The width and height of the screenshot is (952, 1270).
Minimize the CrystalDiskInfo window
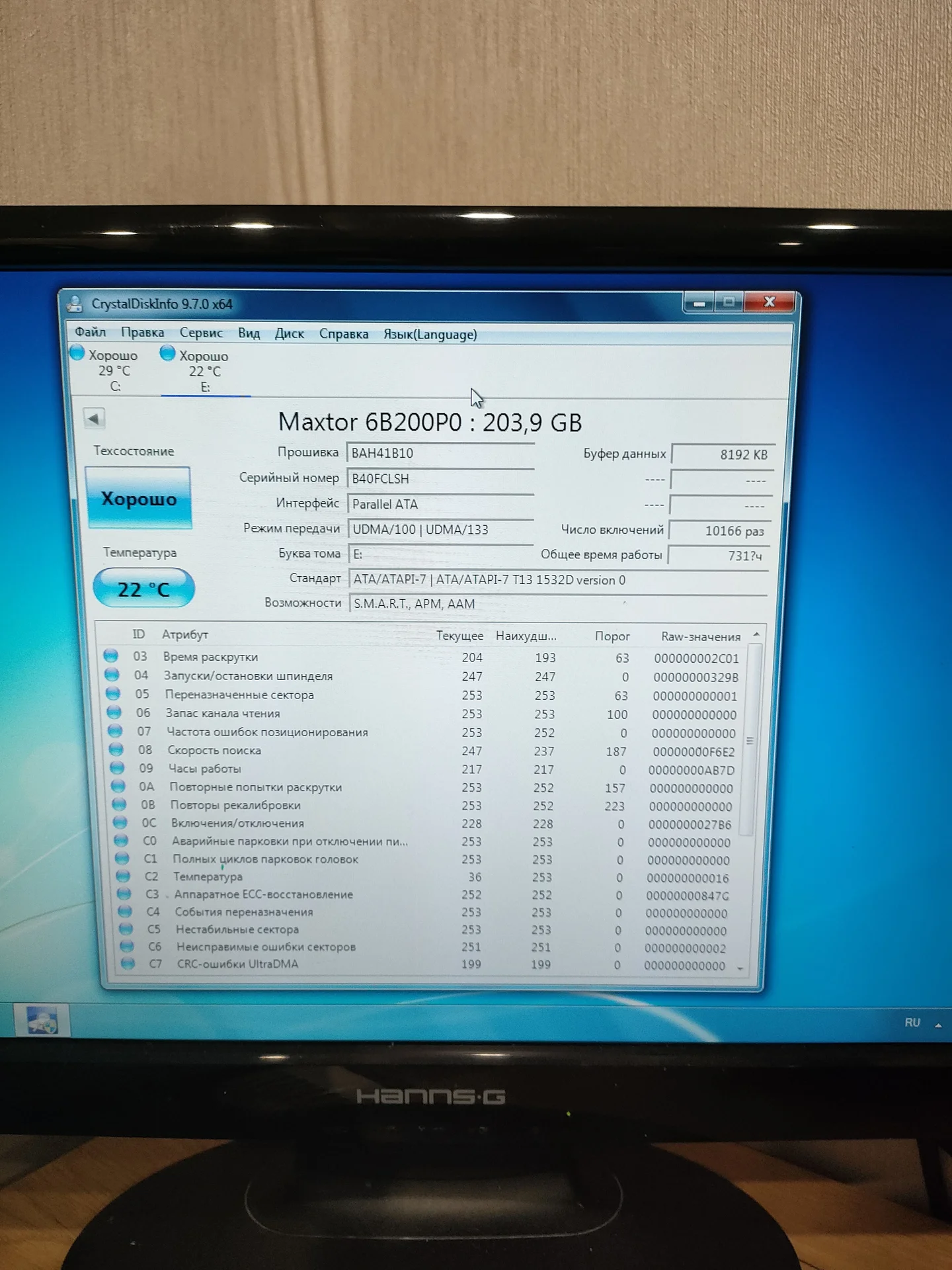(699, 302)
